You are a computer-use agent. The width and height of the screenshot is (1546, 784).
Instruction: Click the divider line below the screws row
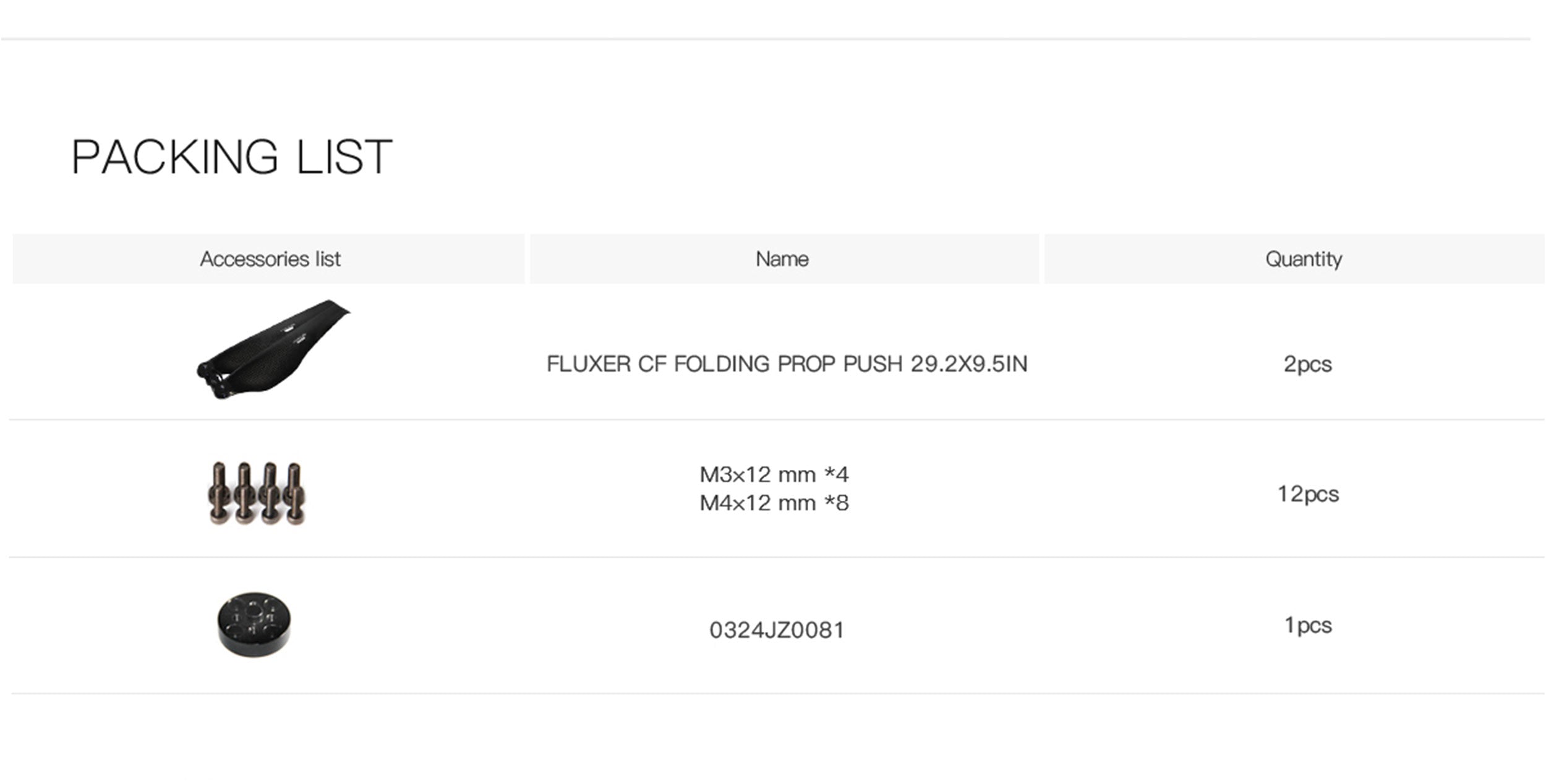[x=777, y=557]
